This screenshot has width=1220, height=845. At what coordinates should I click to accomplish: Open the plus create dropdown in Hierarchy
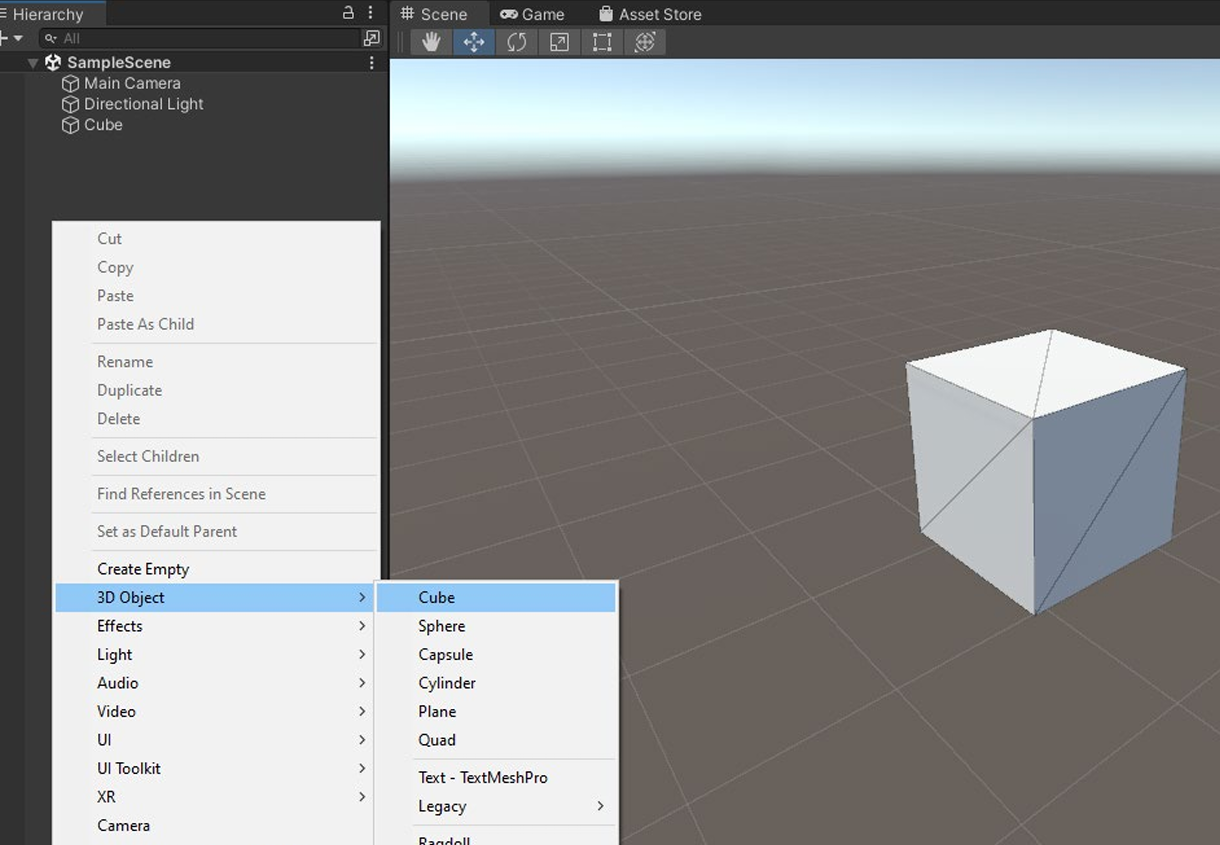[11, 38]
